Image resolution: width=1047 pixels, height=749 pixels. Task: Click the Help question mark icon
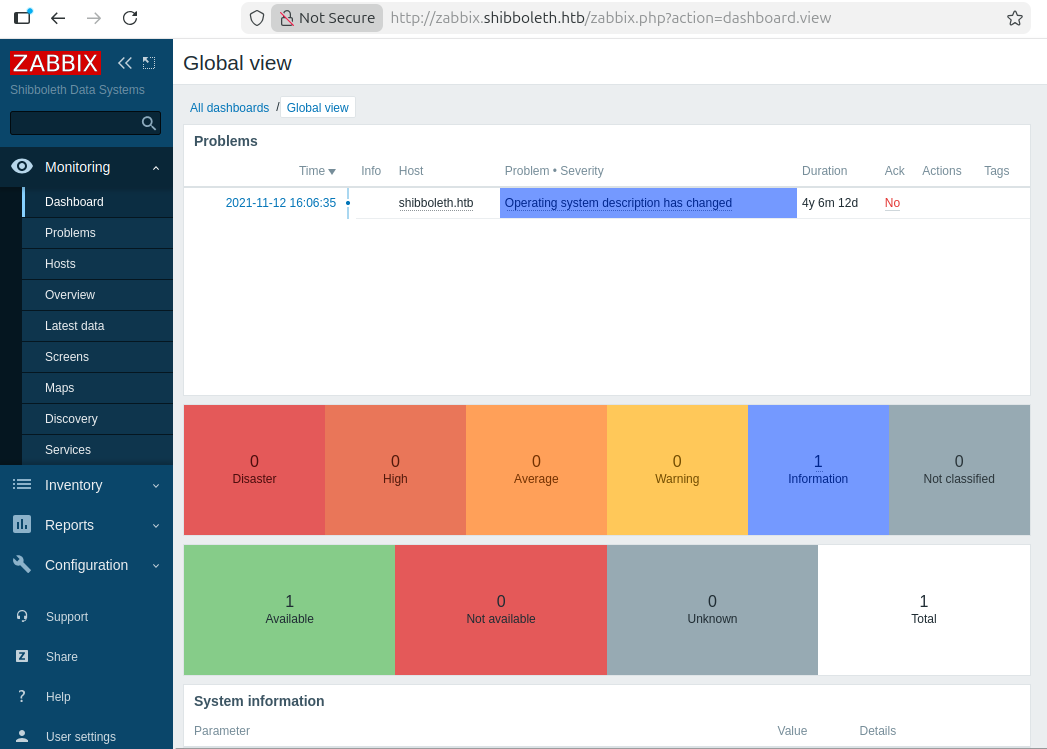click(22, 696)
